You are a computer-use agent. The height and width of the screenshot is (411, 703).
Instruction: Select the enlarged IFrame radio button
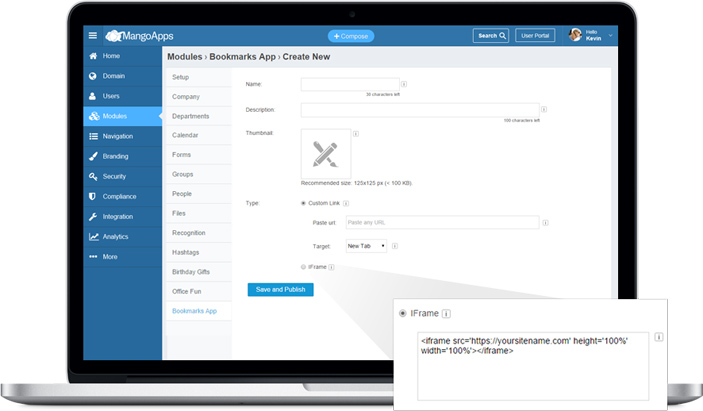tap(403, 313)
